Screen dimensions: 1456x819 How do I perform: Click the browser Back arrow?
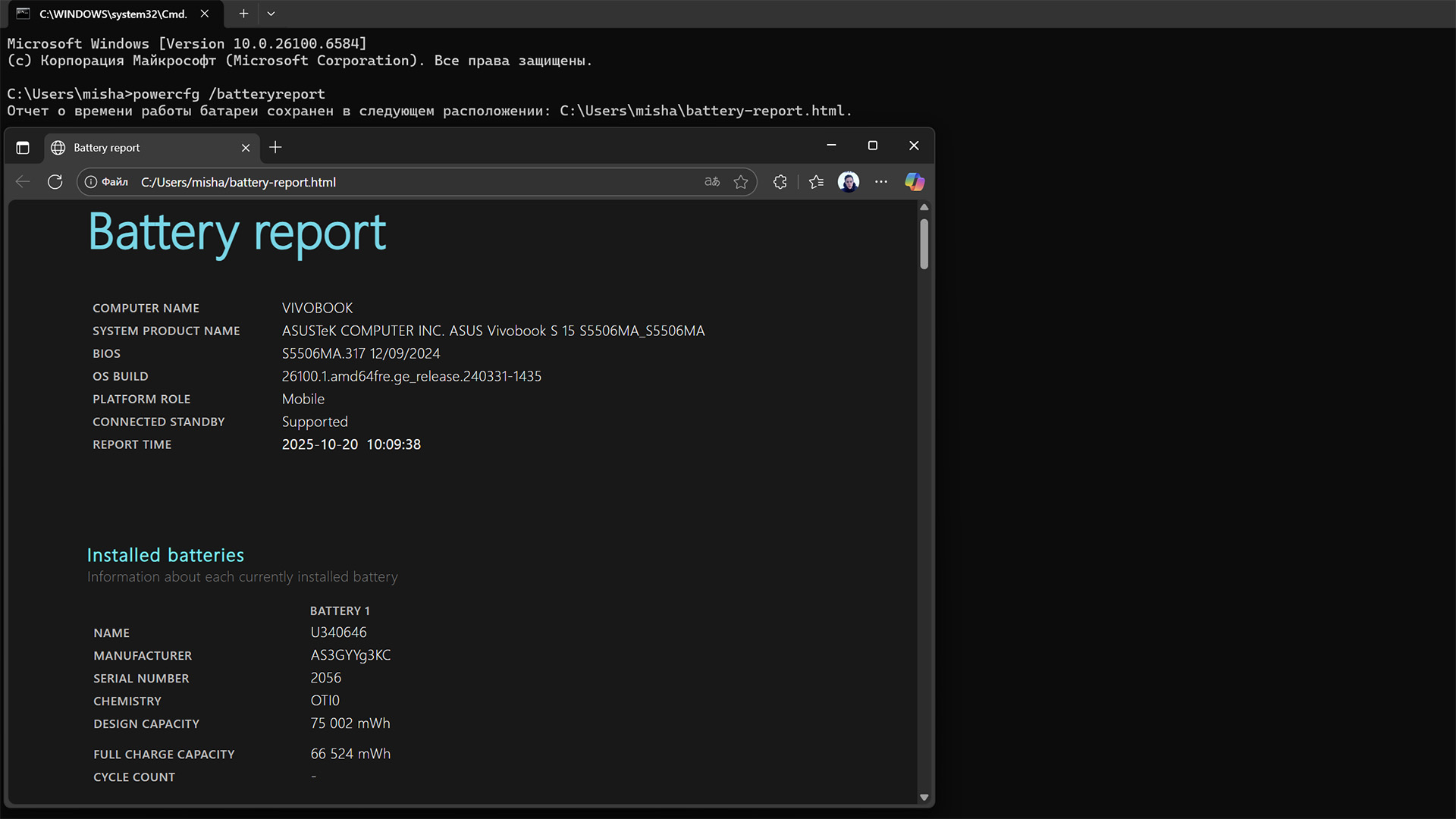[23, 182]
